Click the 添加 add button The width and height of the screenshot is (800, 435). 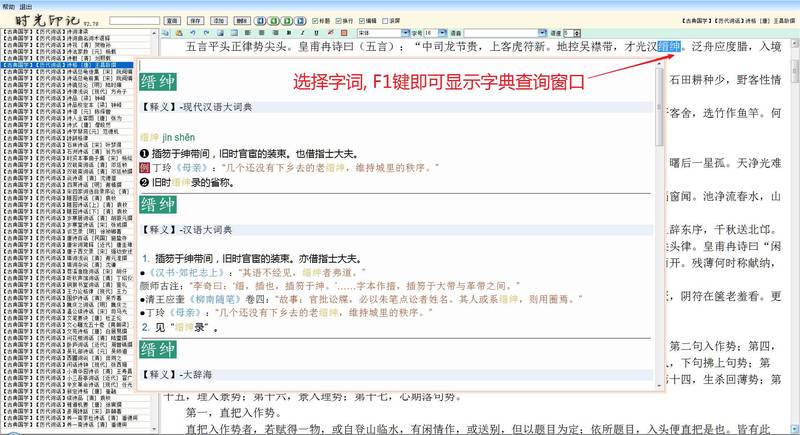[x=219, y=21]
